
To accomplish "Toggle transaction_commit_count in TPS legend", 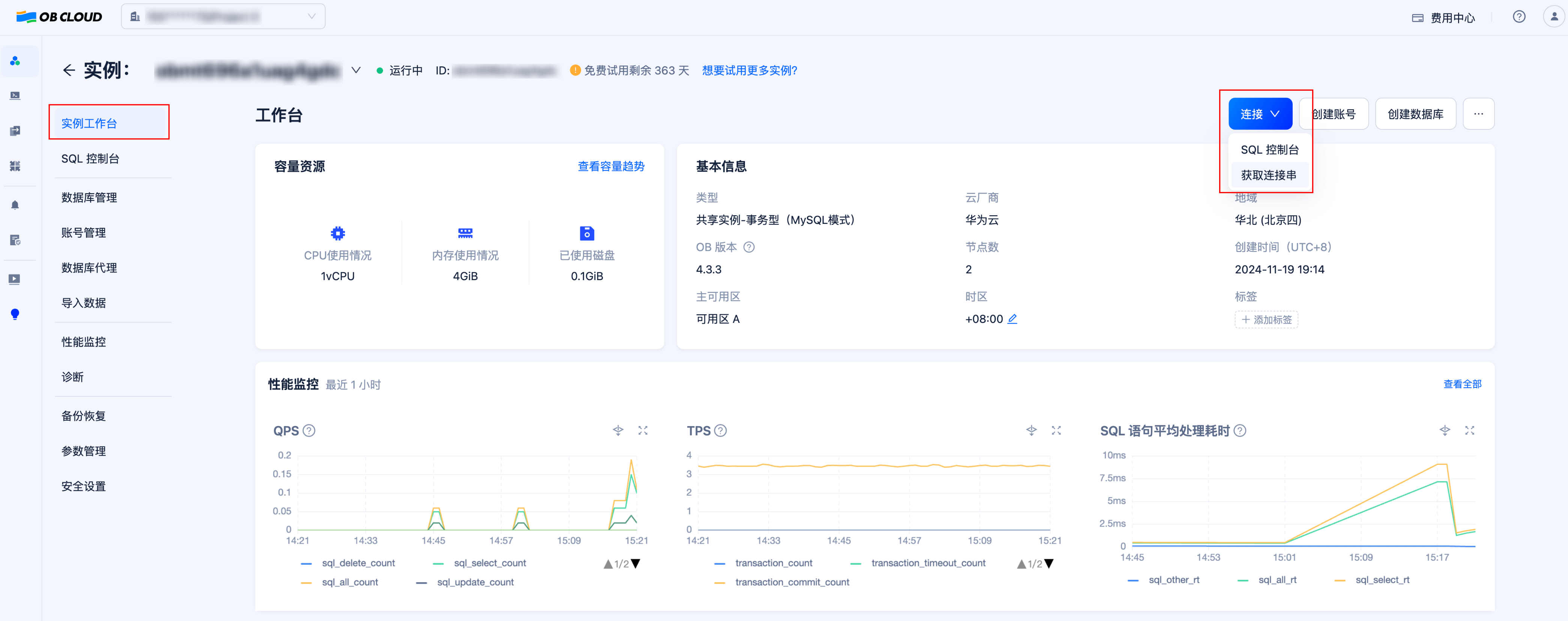I will (792, 582).
